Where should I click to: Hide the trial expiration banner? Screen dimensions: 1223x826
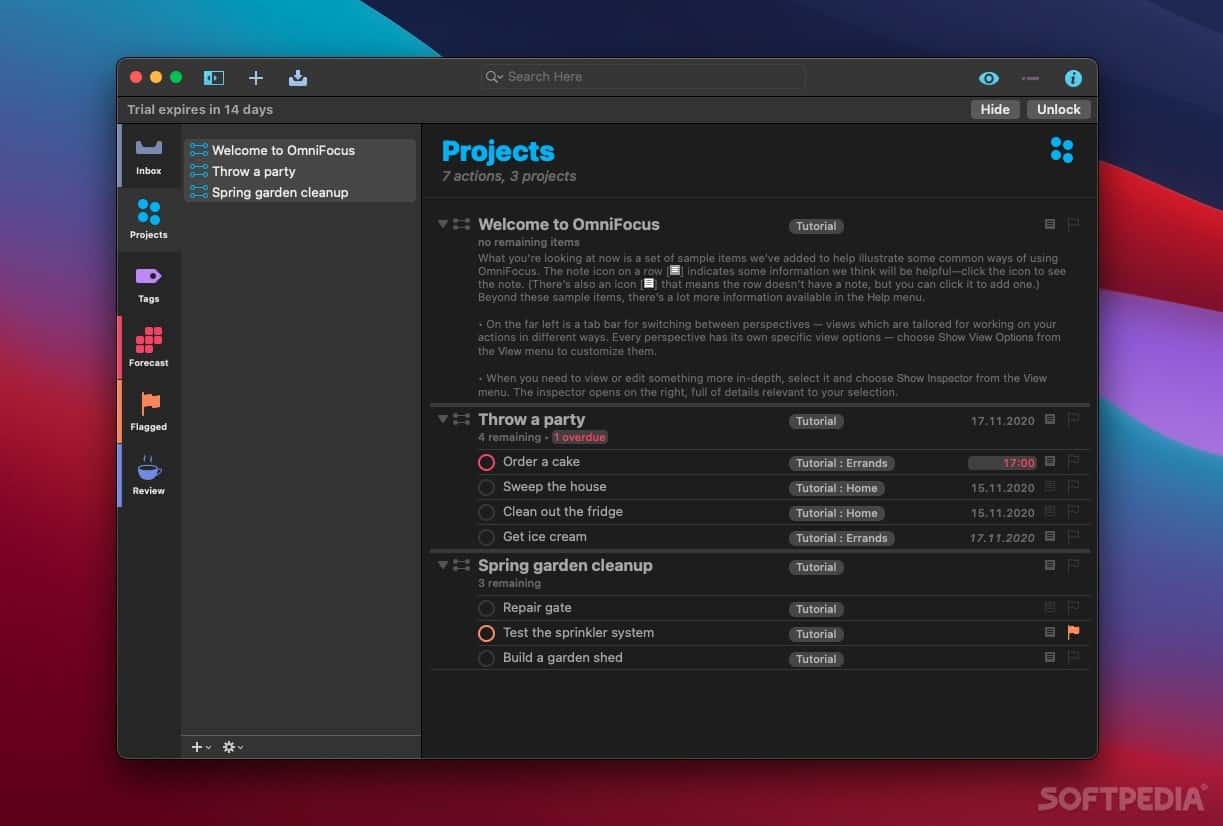pos(995,110)
